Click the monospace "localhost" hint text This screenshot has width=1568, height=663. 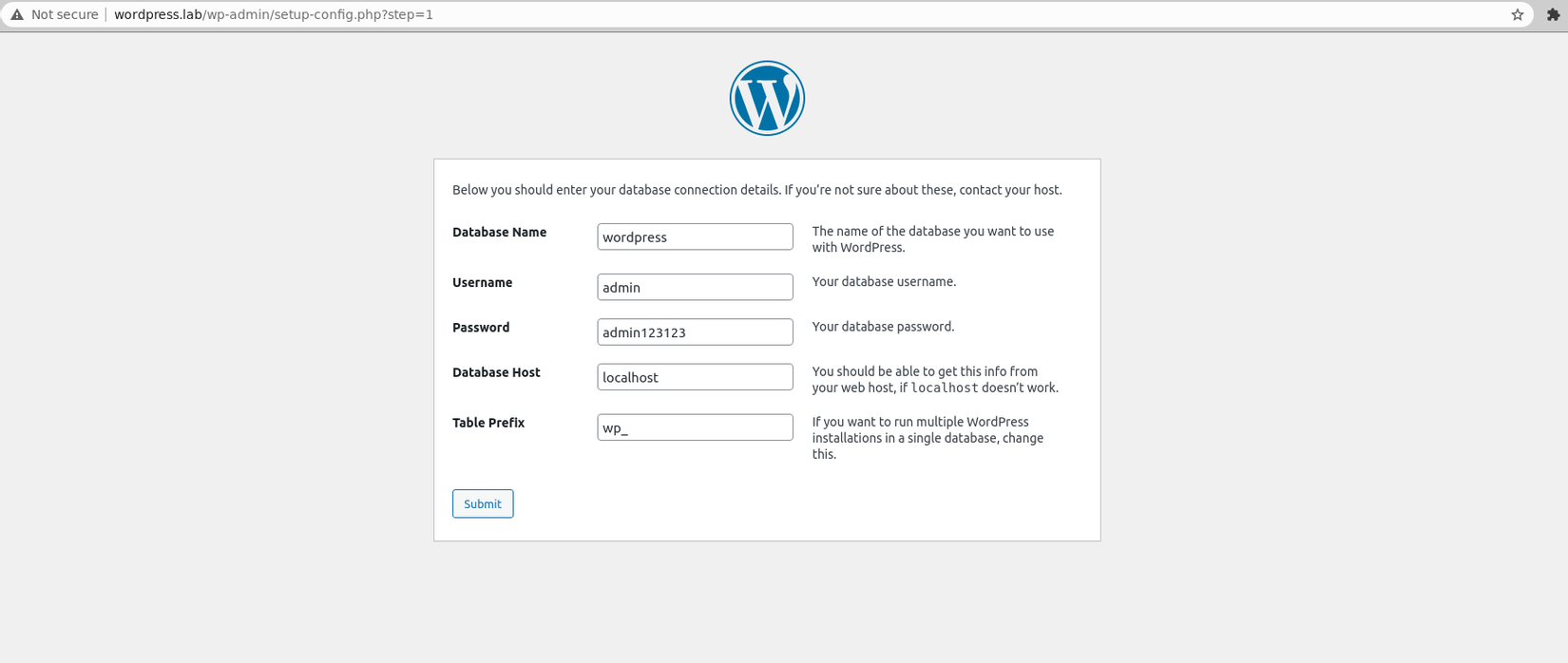945,388
